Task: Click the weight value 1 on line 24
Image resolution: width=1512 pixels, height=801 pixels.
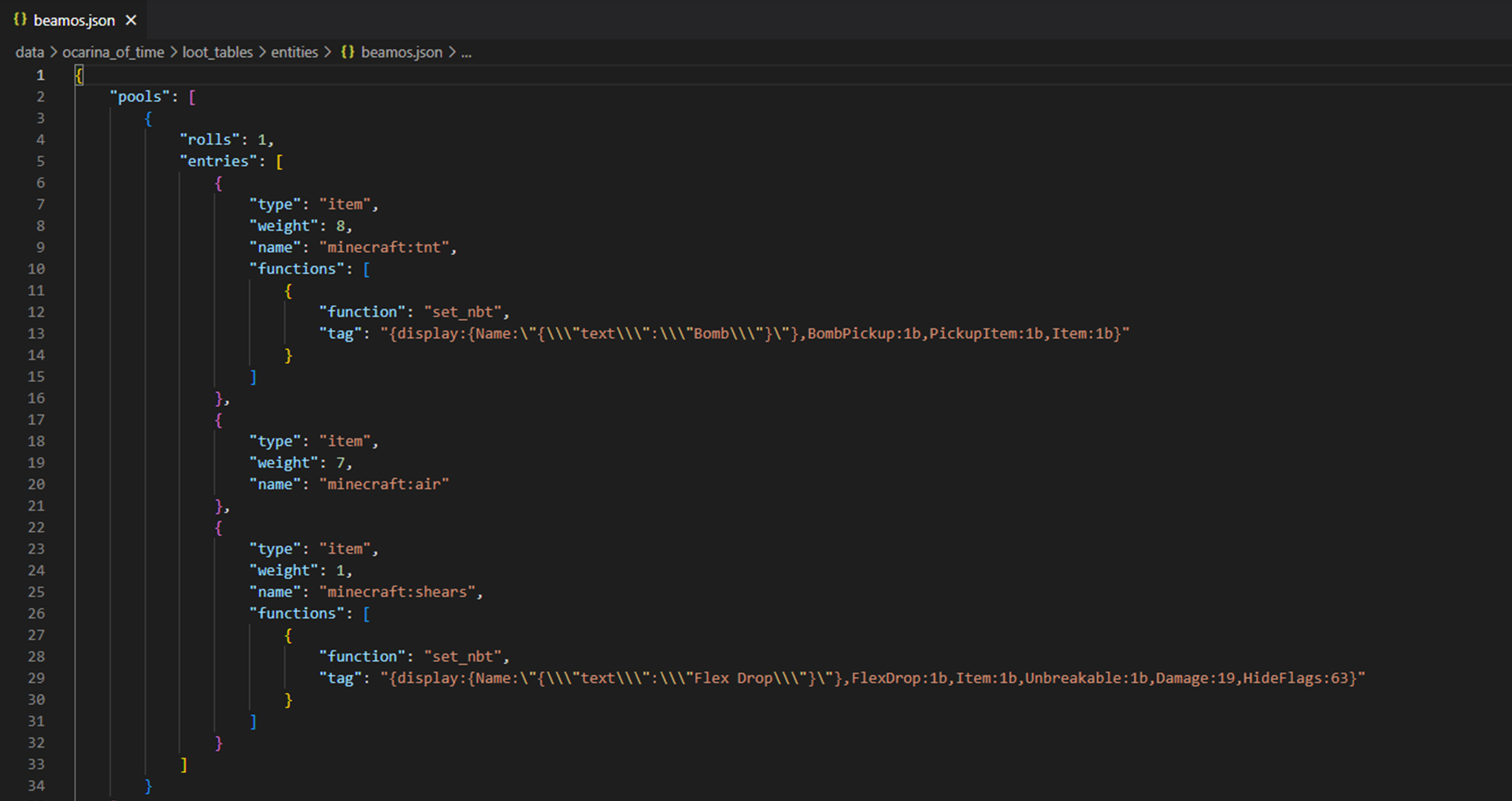Action: pyautogui.click(x=340, y=571)
